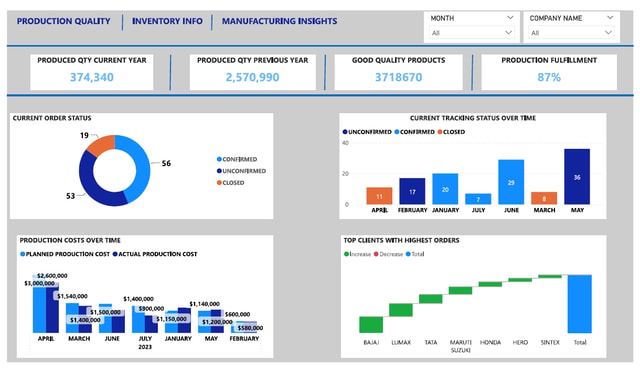The width and height of the screenshot is (640, 371).
Task: Select Confirmed legend marker in order status
Action: click(x=219, y=159)
